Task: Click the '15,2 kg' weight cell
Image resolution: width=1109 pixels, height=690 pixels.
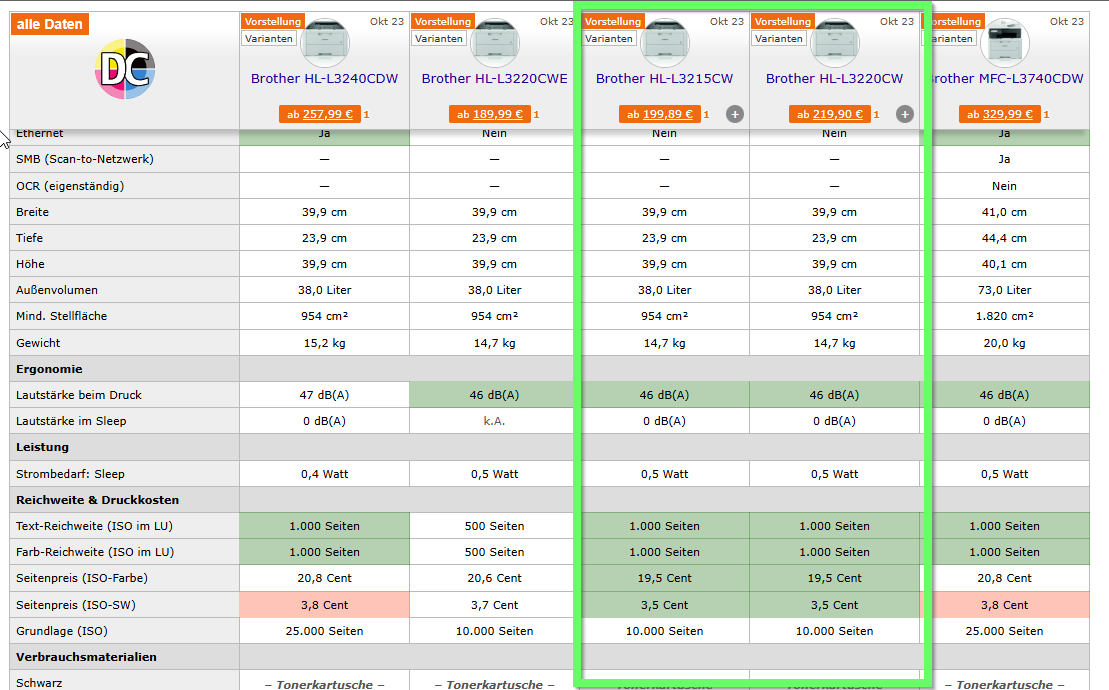Action: click(x=325, y=343)
